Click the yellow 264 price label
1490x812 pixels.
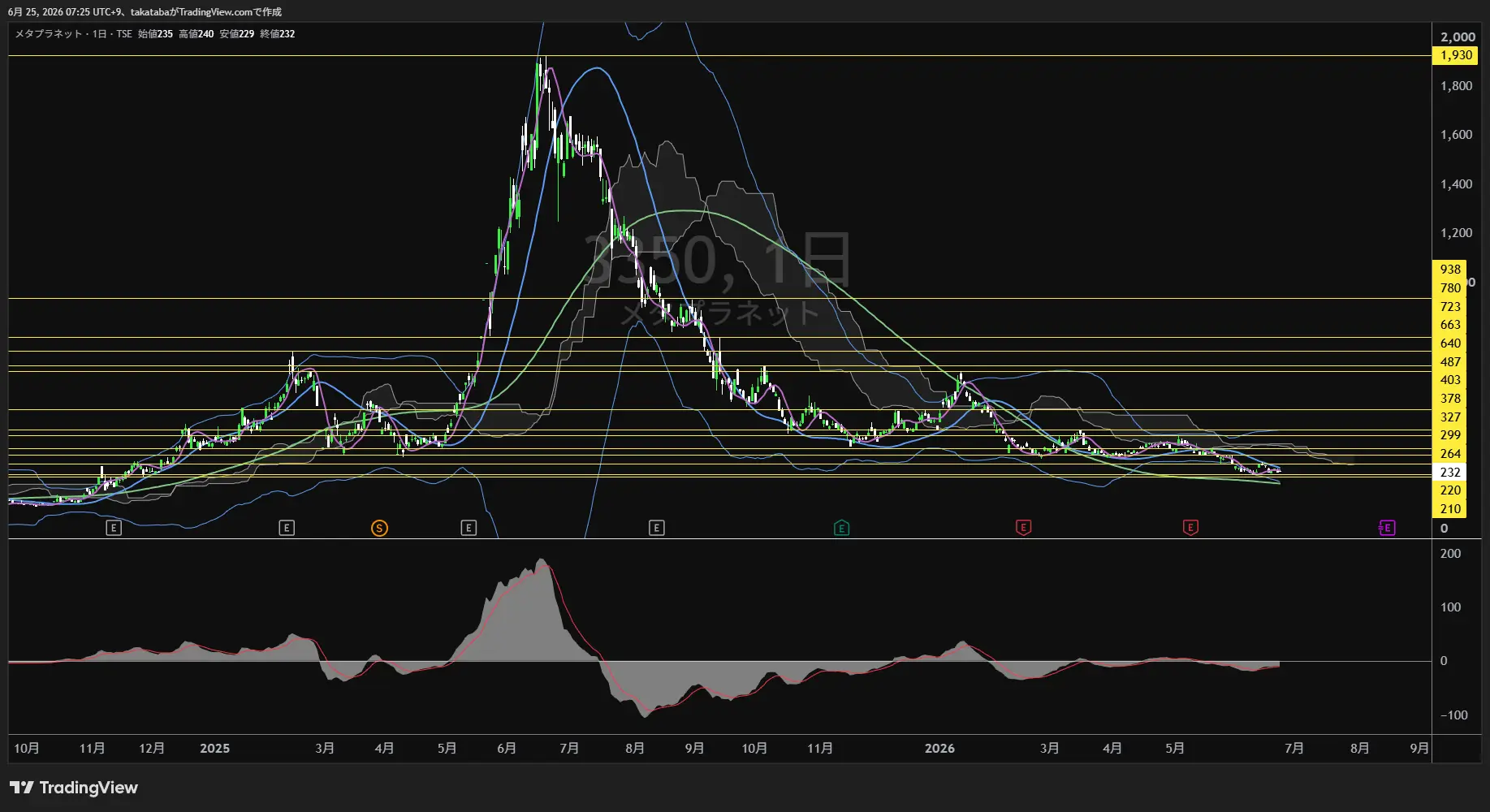coord(1450,454)
